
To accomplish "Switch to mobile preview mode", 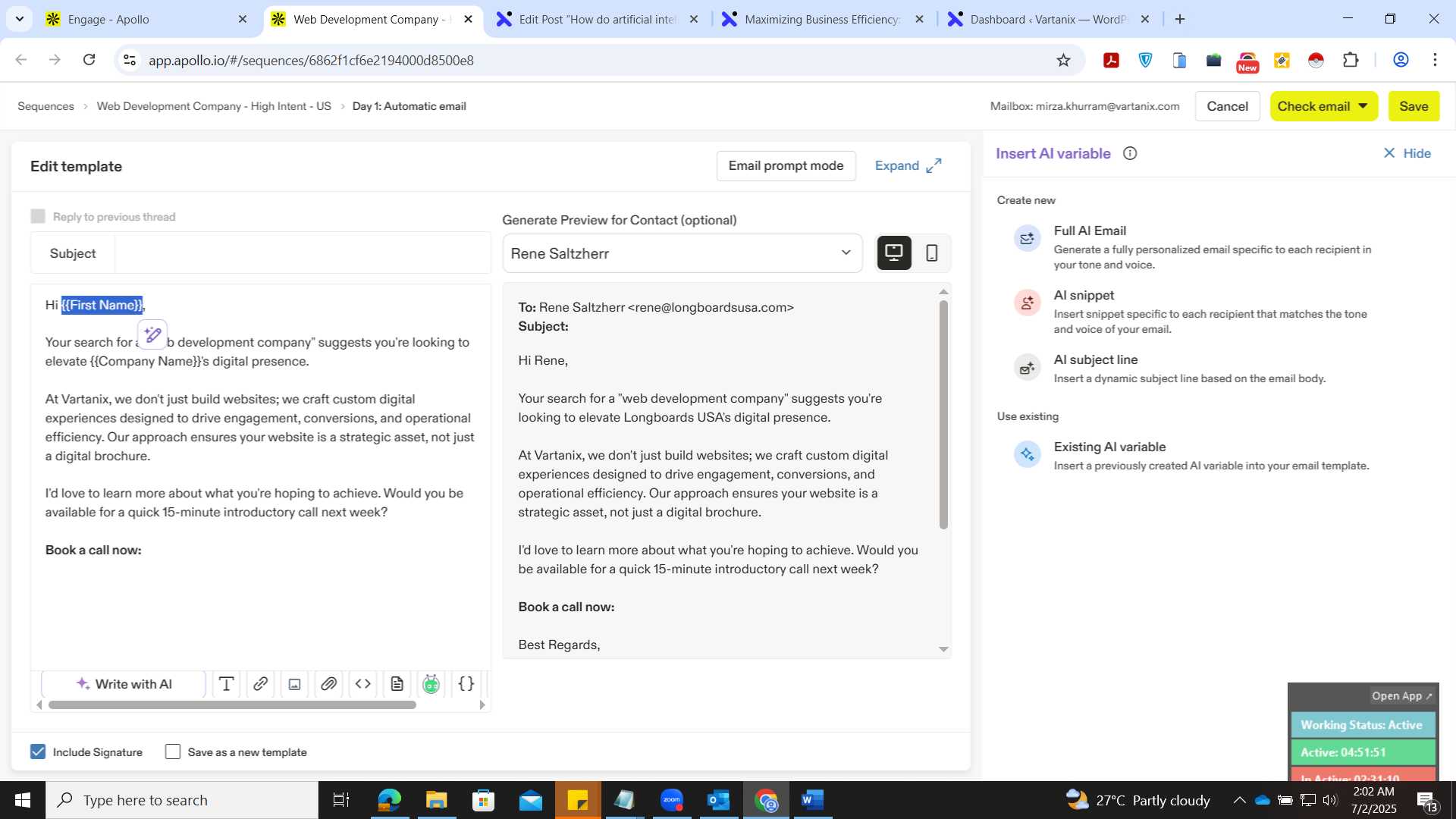I will tap(932, 253).
